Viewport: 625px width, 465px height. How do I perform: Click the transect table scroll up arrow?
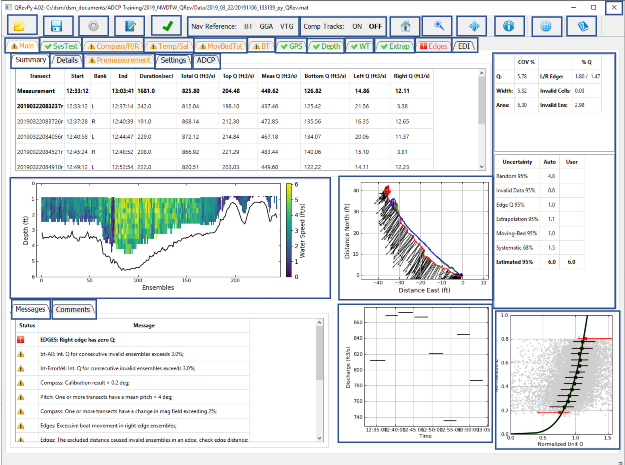481,73
